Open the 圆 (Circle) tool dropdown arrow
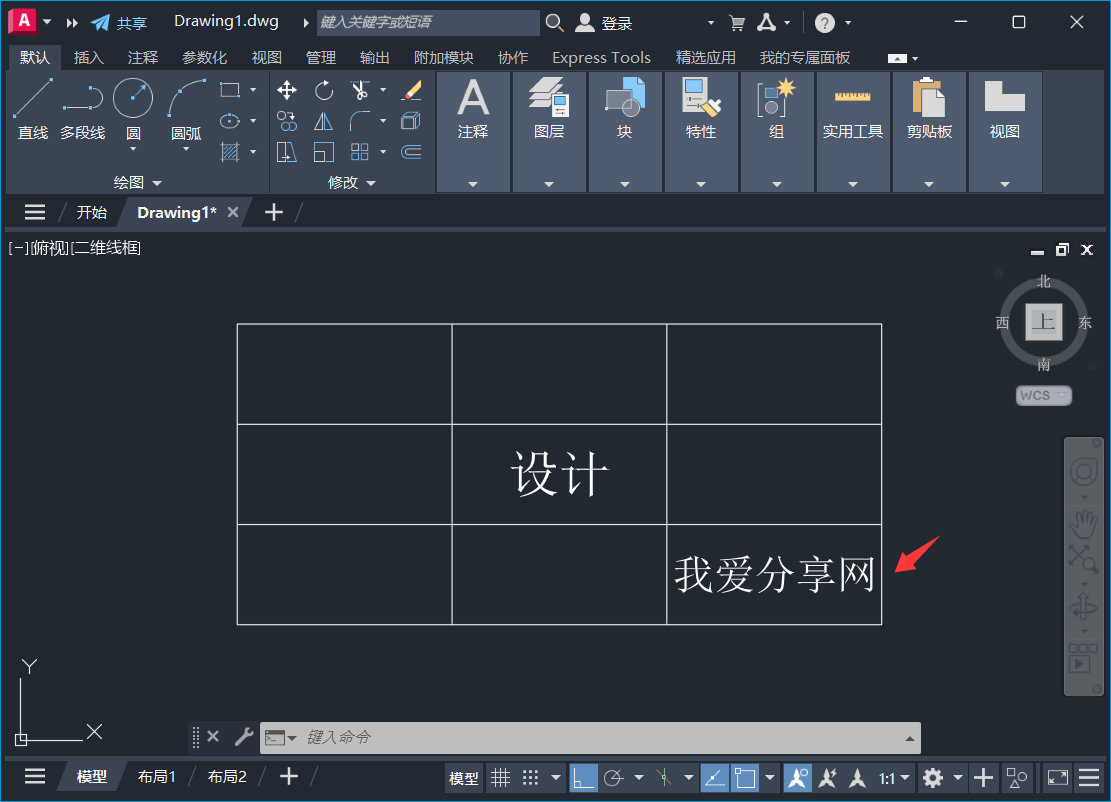The width and height of the screenshot is (1111, 802). [x=133, y=149]
